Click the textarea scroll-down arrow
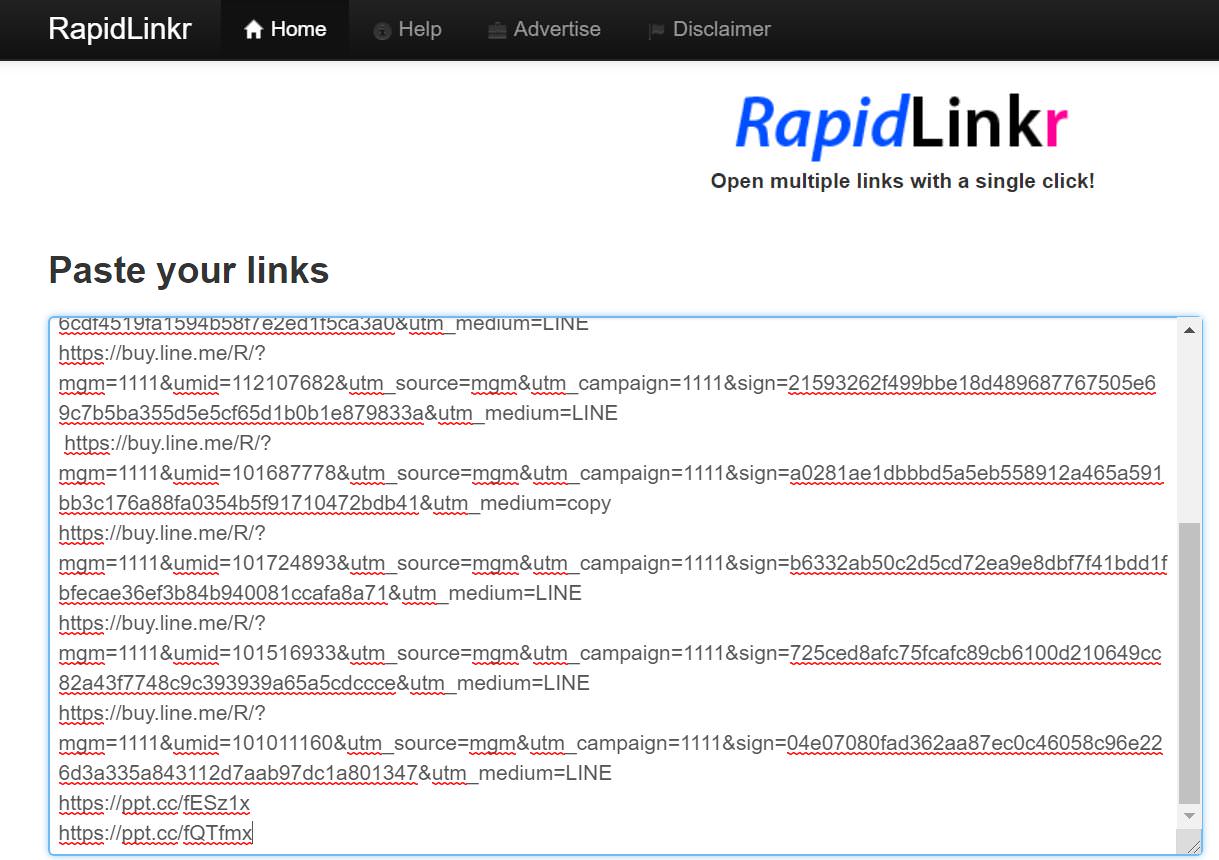Viewport: 1219px width, 860px height. 1189,816
